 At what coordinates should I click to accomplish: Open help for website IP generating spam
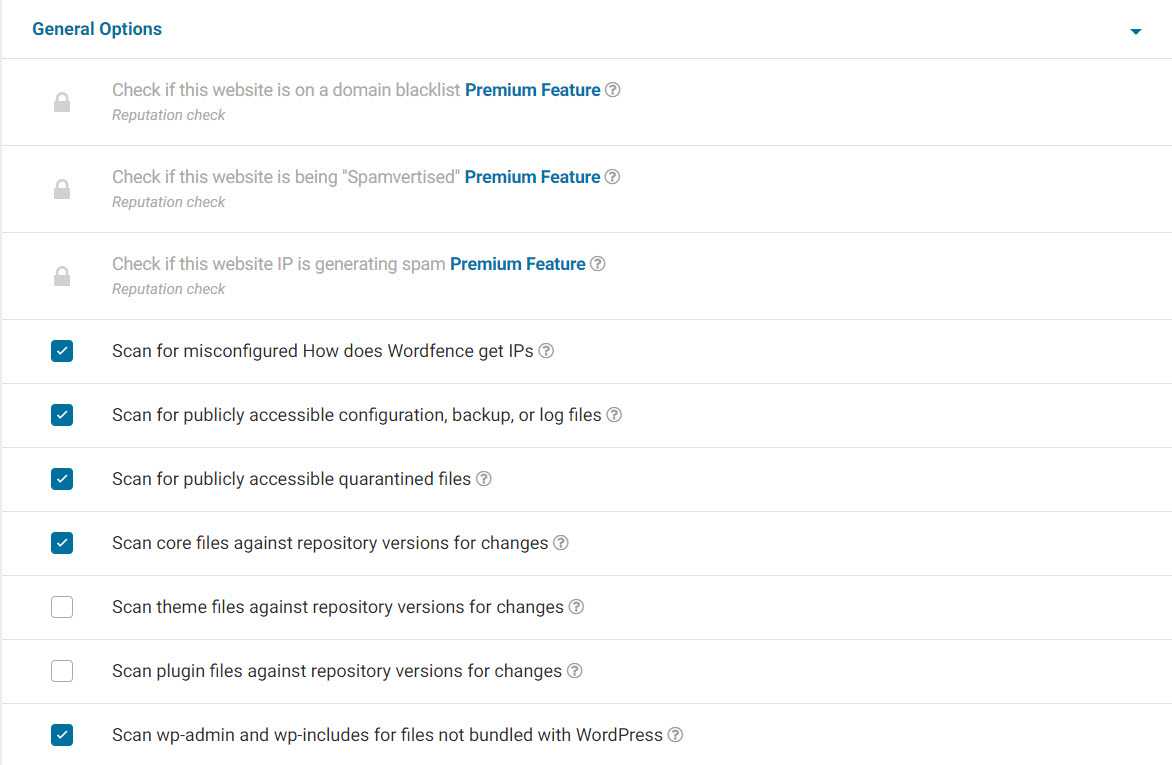click(598, 264)
